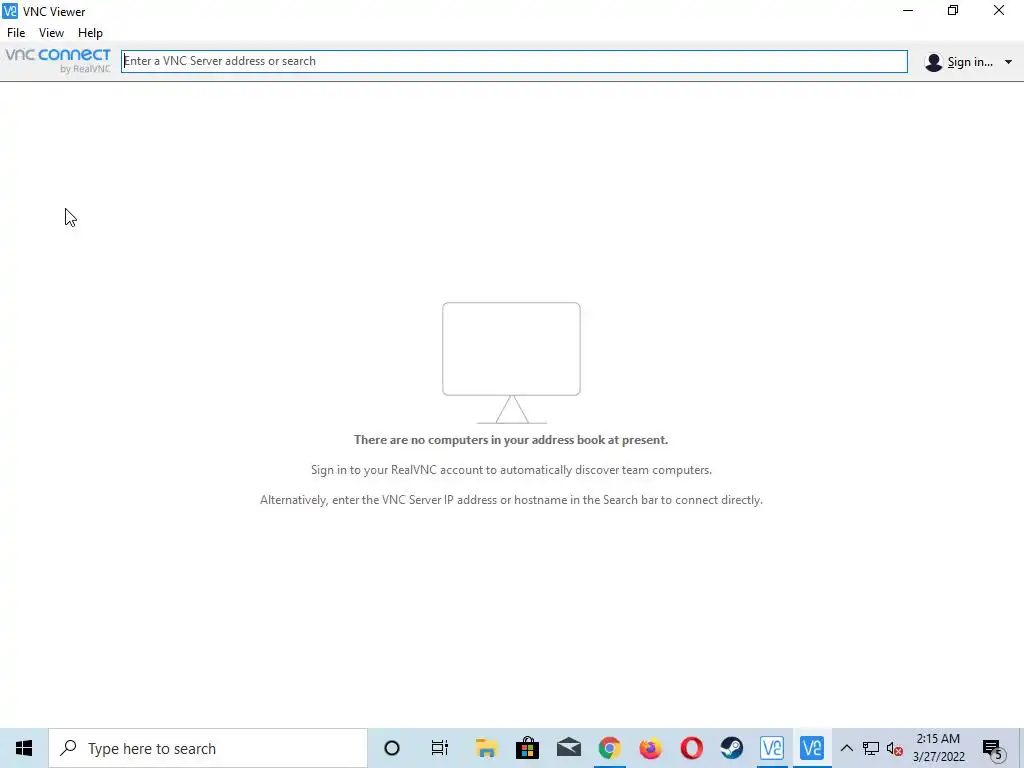Image resolution: width=1024 pixels, height=768 pixels.
Task: Click the Sign in button
Action: 970,62
